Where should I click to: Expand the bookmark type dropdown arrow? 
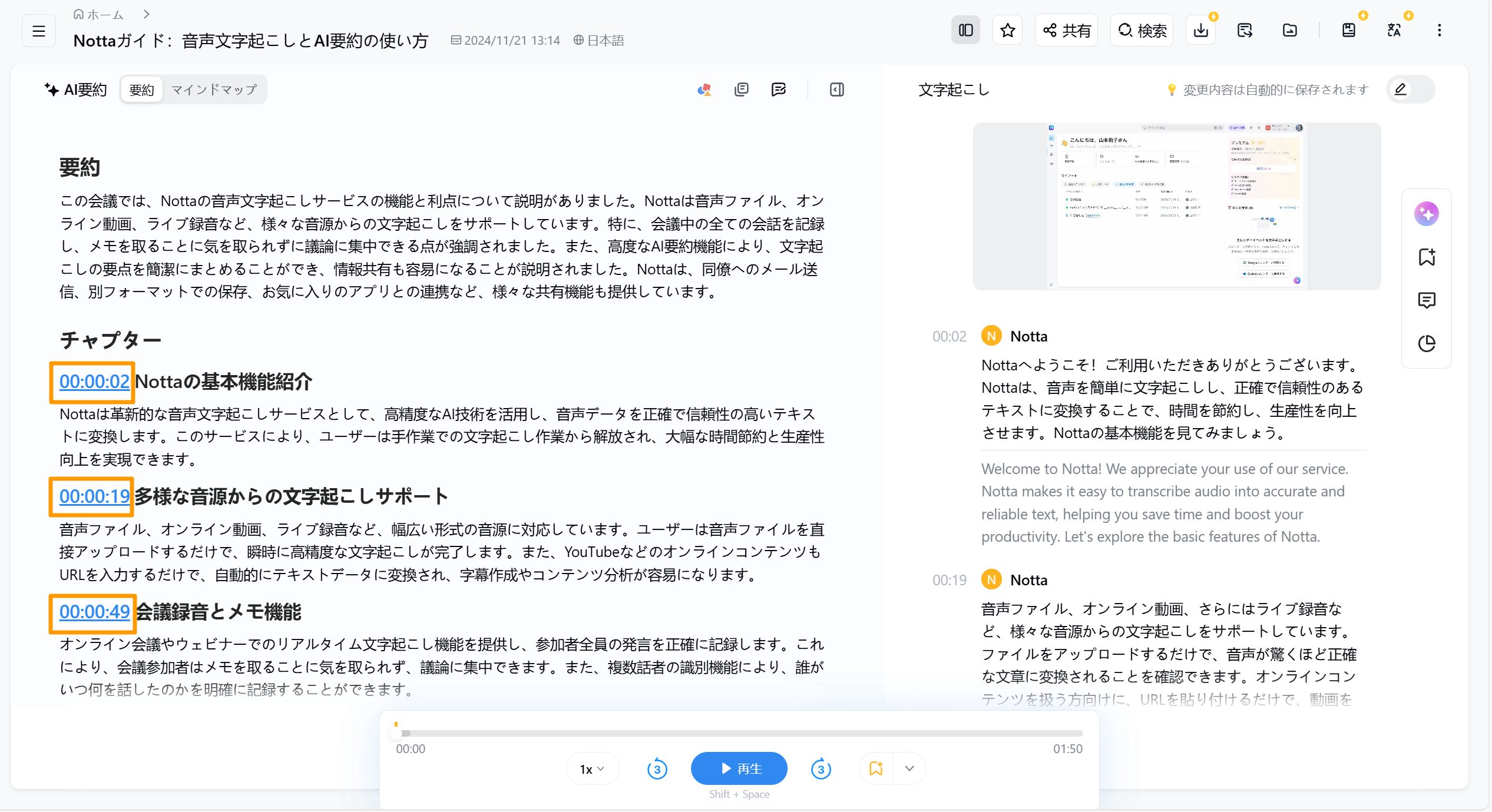point(909,769)
